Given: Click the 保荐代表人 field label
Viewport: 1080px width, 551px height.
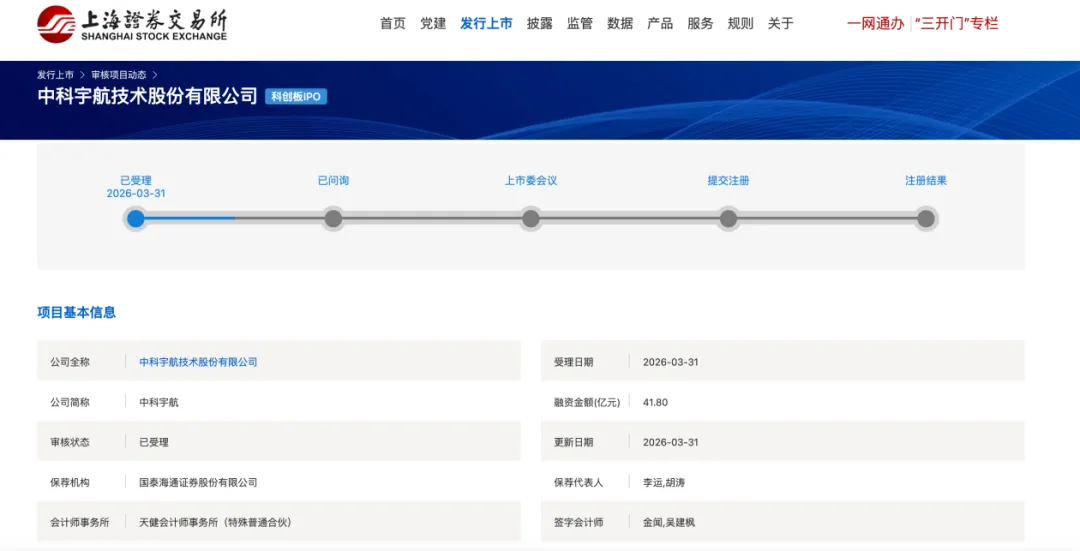Looking at the screenshot, I should click(x=579, y=482).
